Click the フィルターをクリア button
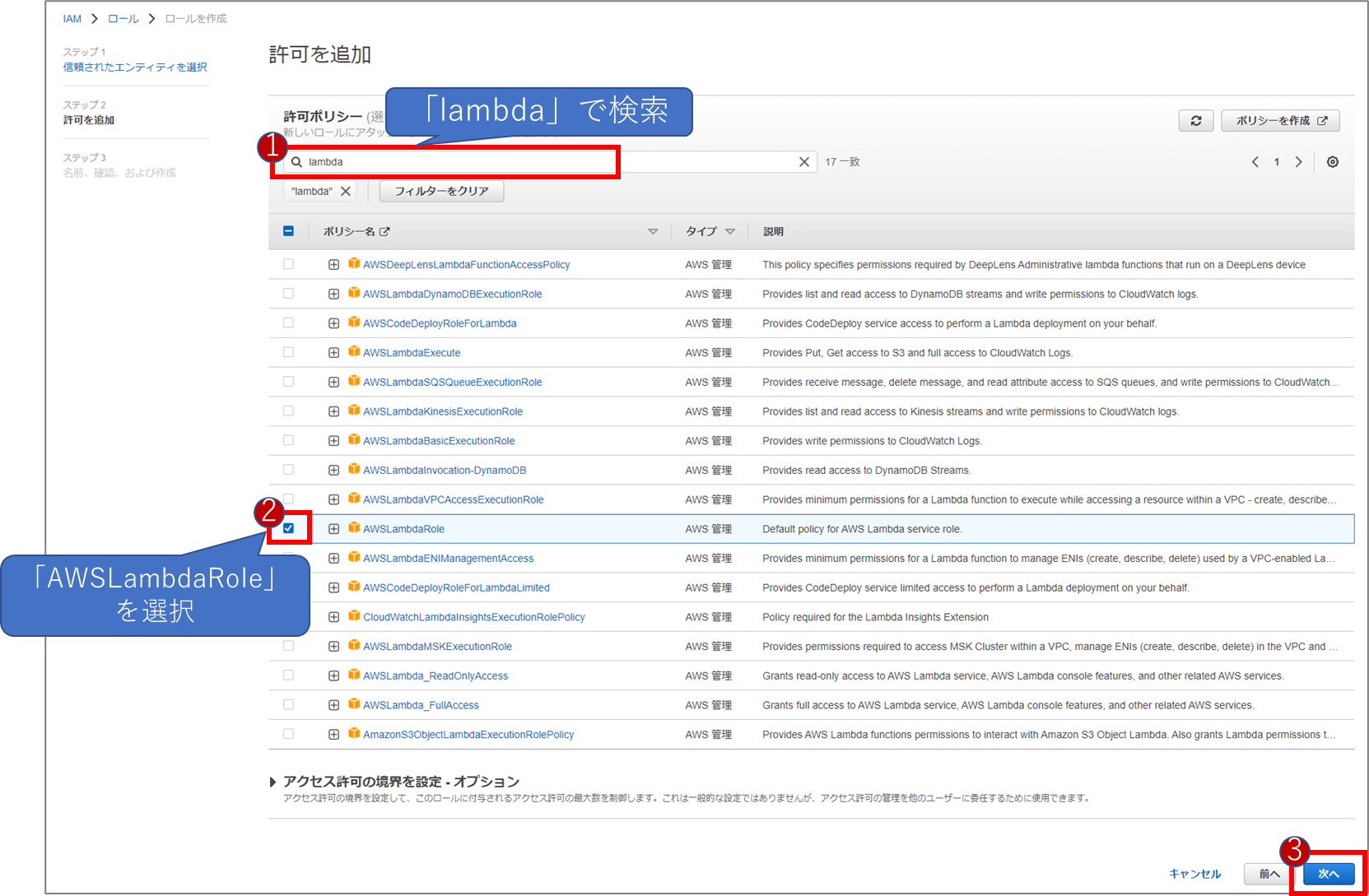Screen dimensions: 1369x896 click(441, 191)
